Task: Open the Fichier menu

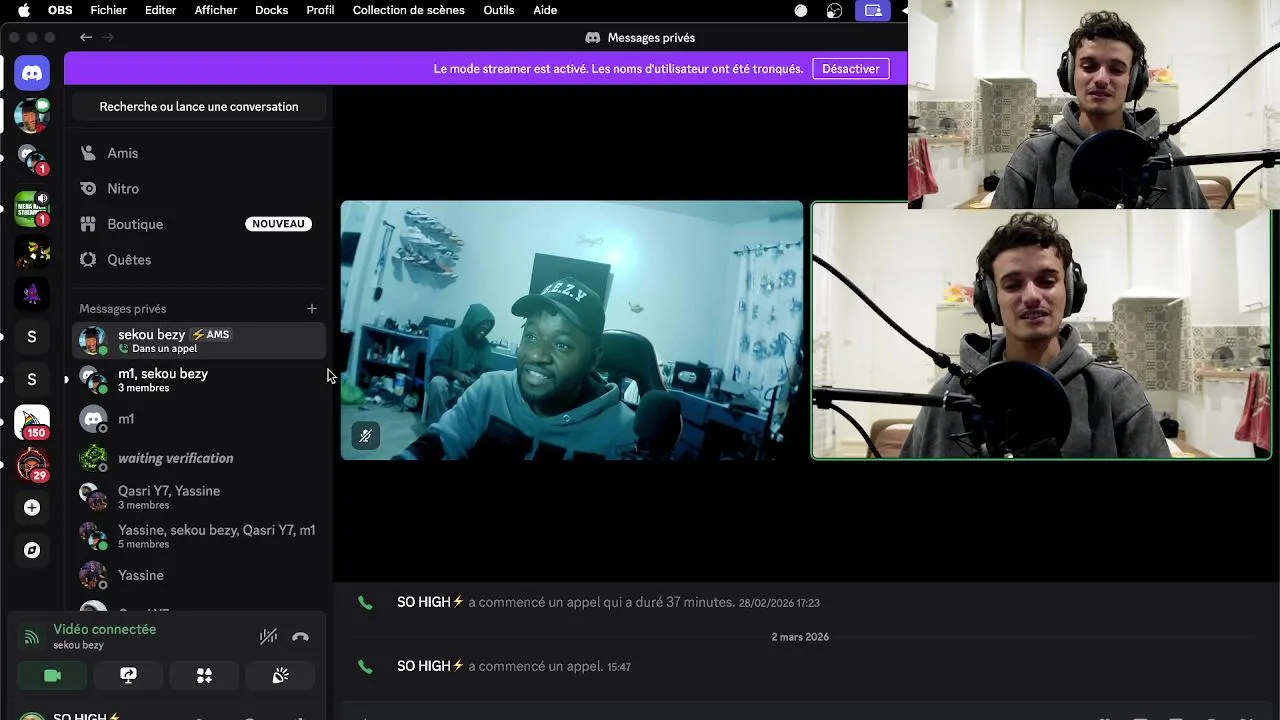Action: click(108, 10)
